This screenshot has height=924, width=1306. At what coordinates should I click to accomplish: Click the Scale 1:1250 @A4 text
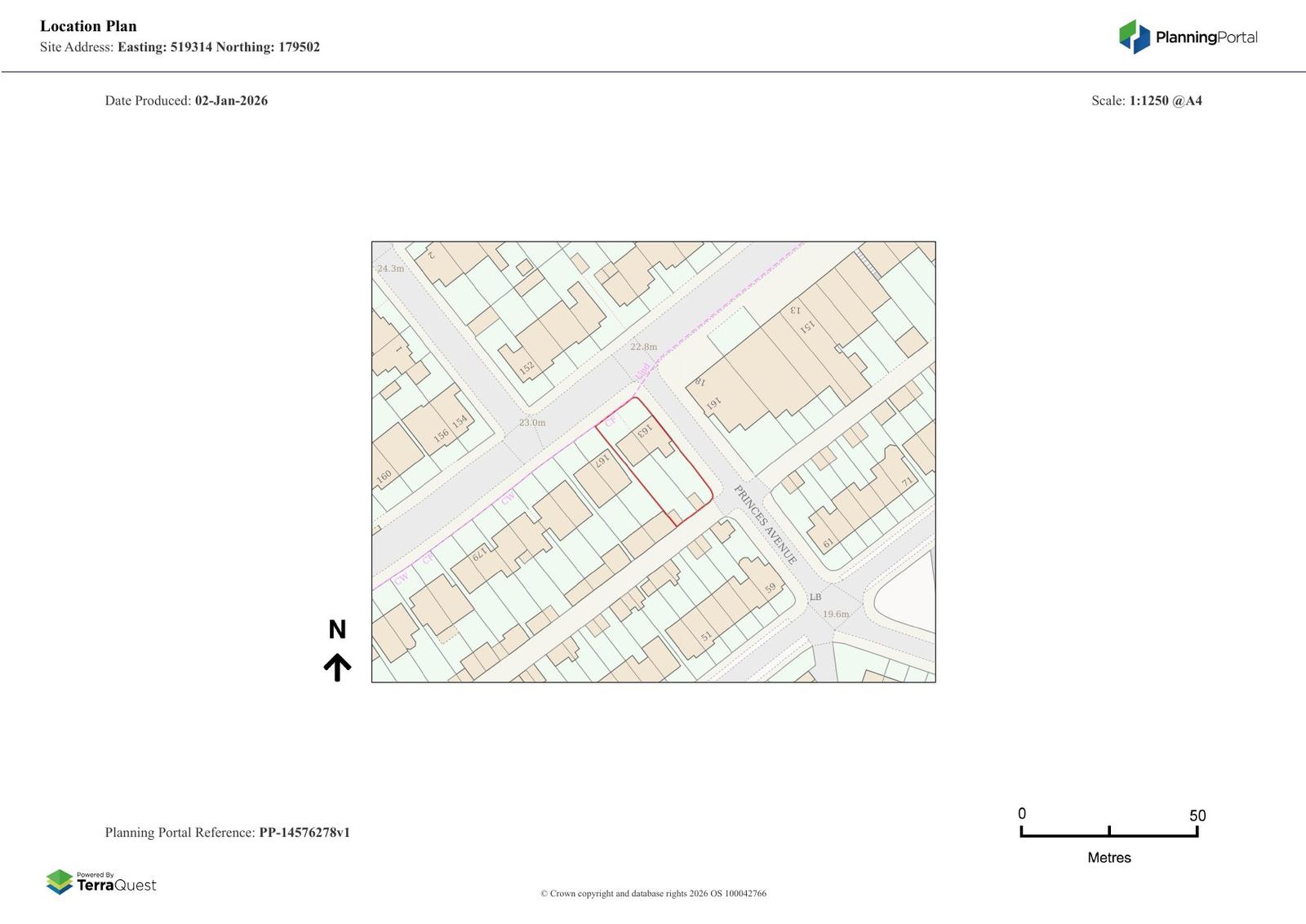pyautogui.click(x=1146, y=100)
